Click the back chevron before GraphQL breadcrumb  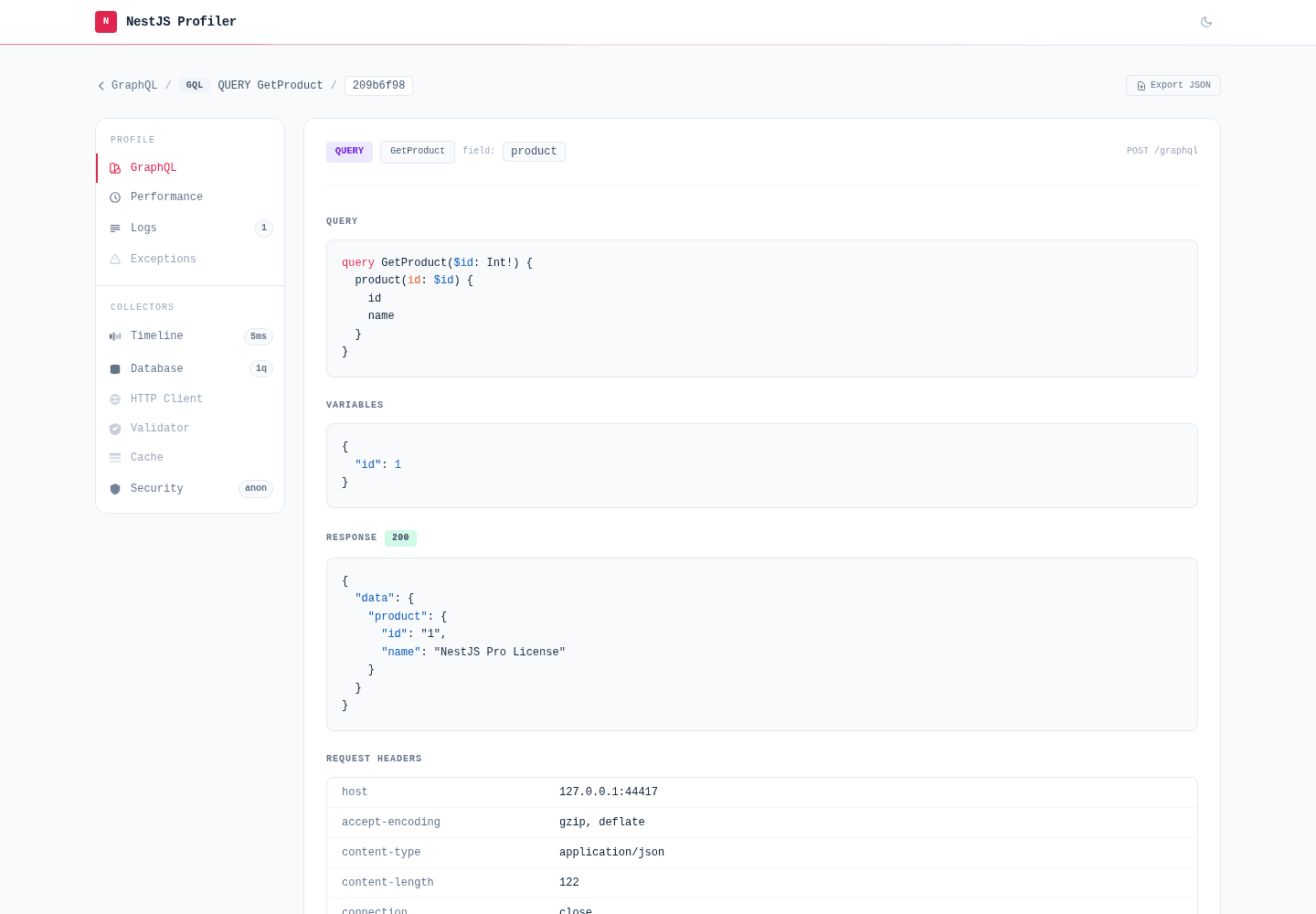[101, 86]
